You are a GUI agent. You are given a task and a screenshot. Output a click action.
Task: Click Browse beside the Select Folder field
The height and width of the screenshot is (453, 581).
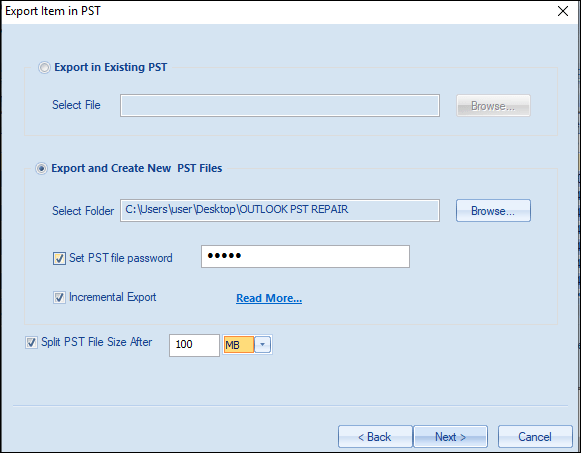[x=493, y=210]
